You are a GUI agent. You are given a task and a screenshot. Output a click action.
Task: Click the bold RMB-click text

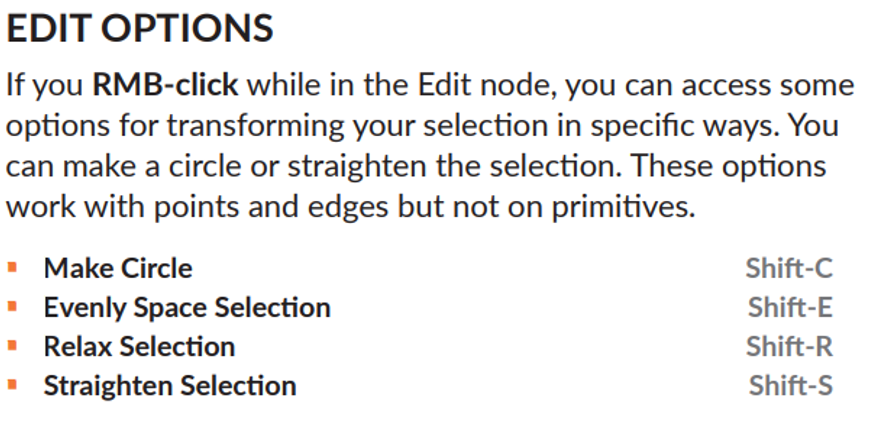[165, 85]
